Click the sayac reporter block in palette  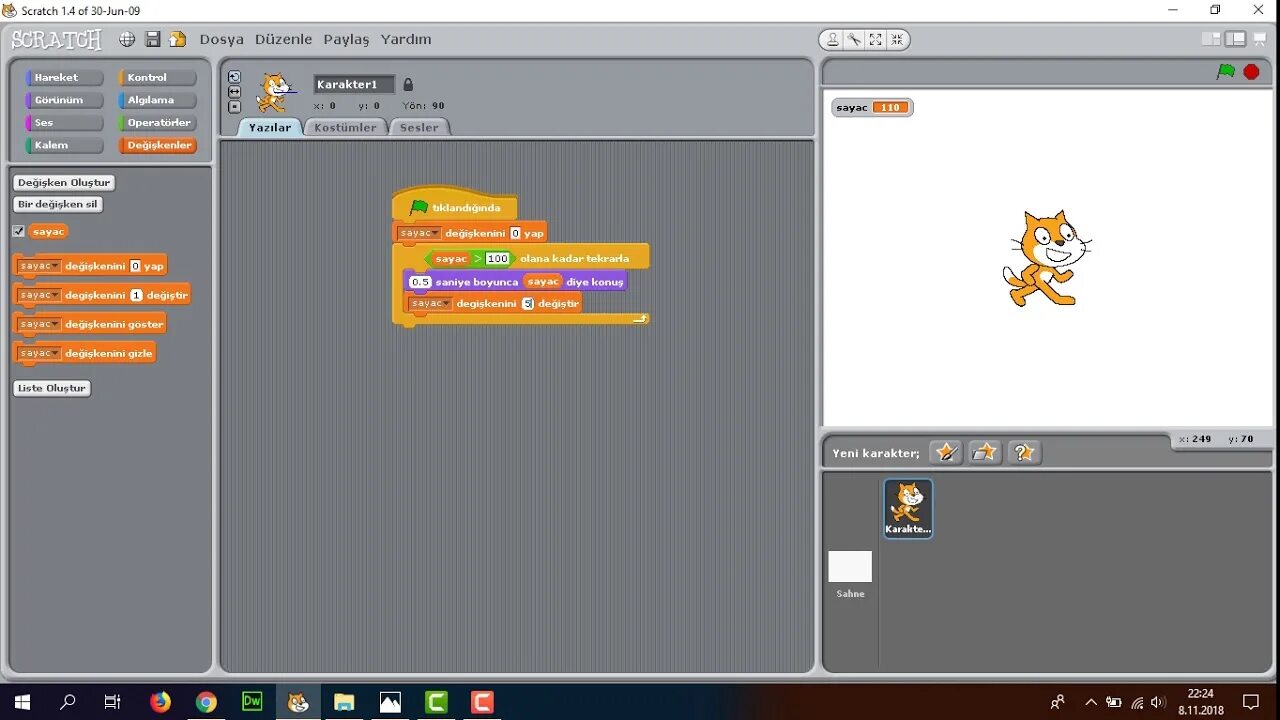click(48, 231)
